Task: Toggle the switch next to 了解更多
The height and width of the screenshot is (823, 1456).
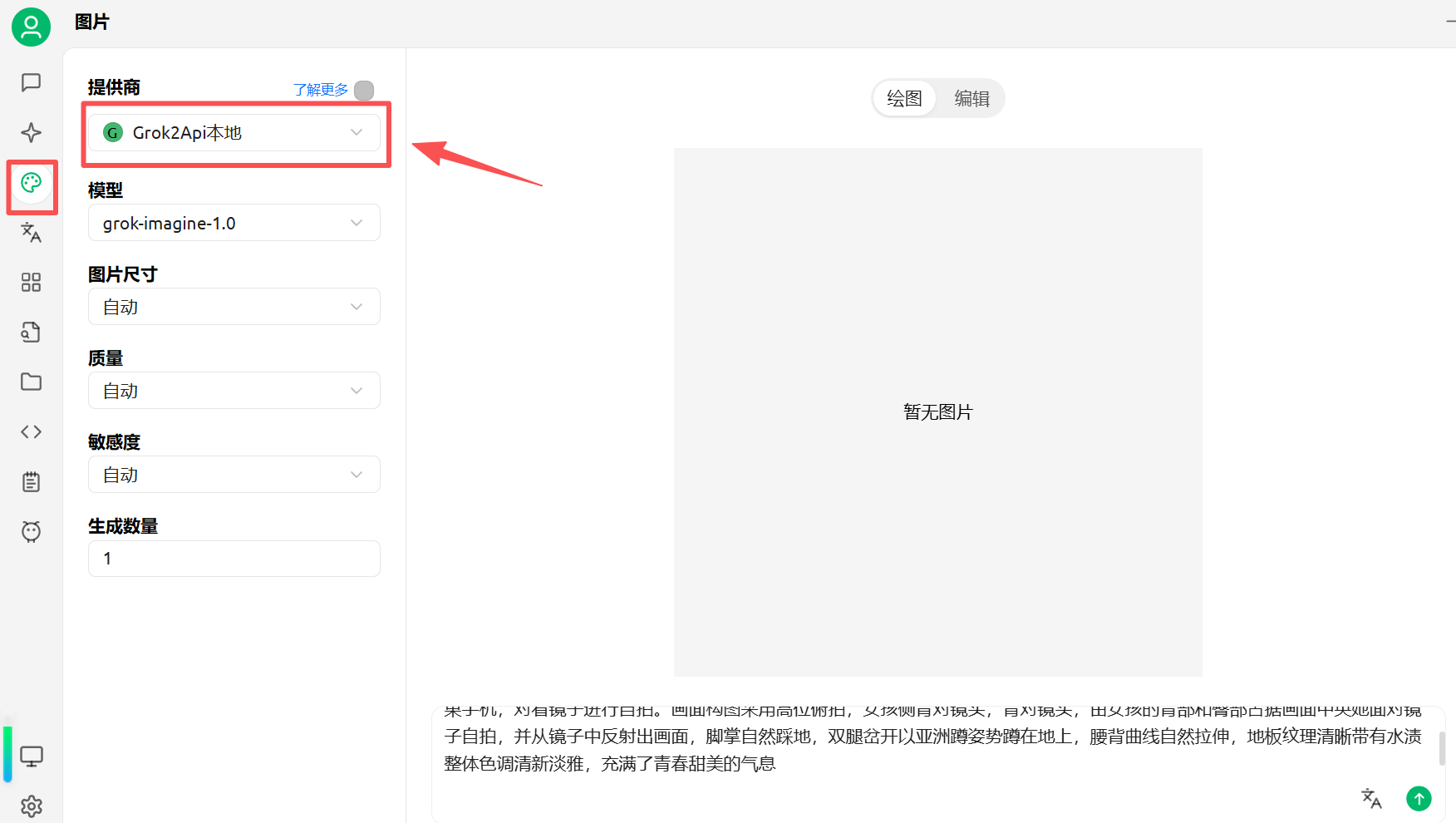Action: pos(364,90)
